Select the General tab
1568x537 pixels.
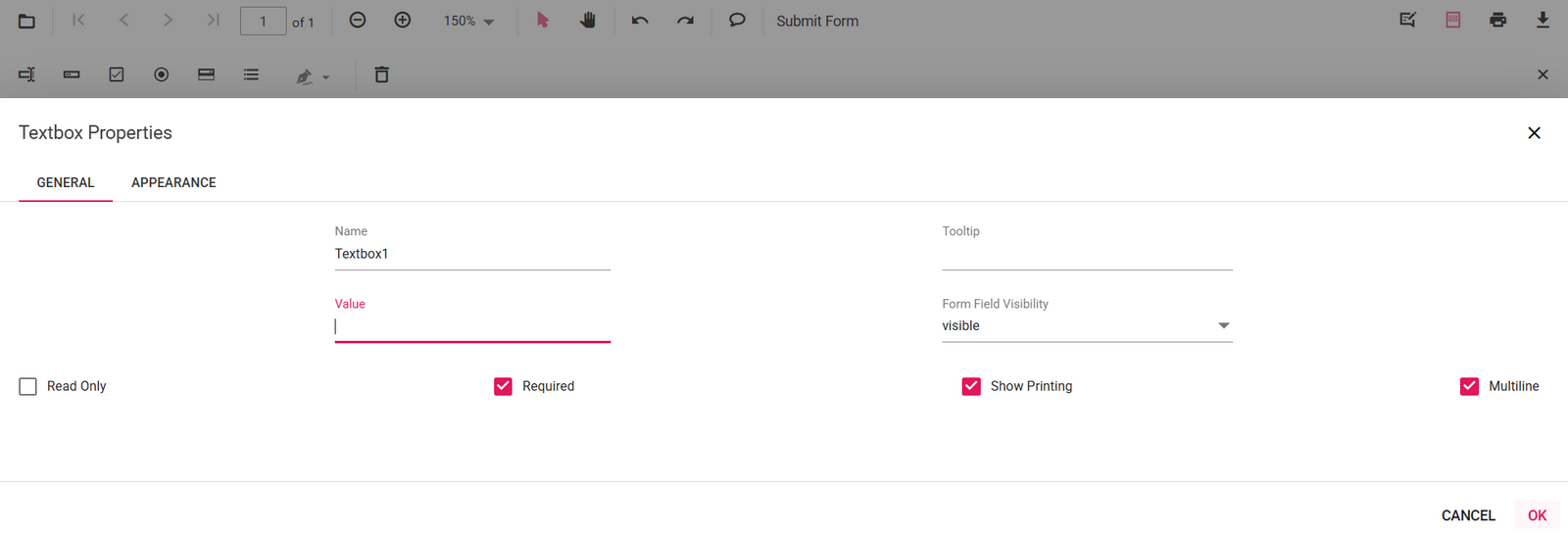coord(66,182)
